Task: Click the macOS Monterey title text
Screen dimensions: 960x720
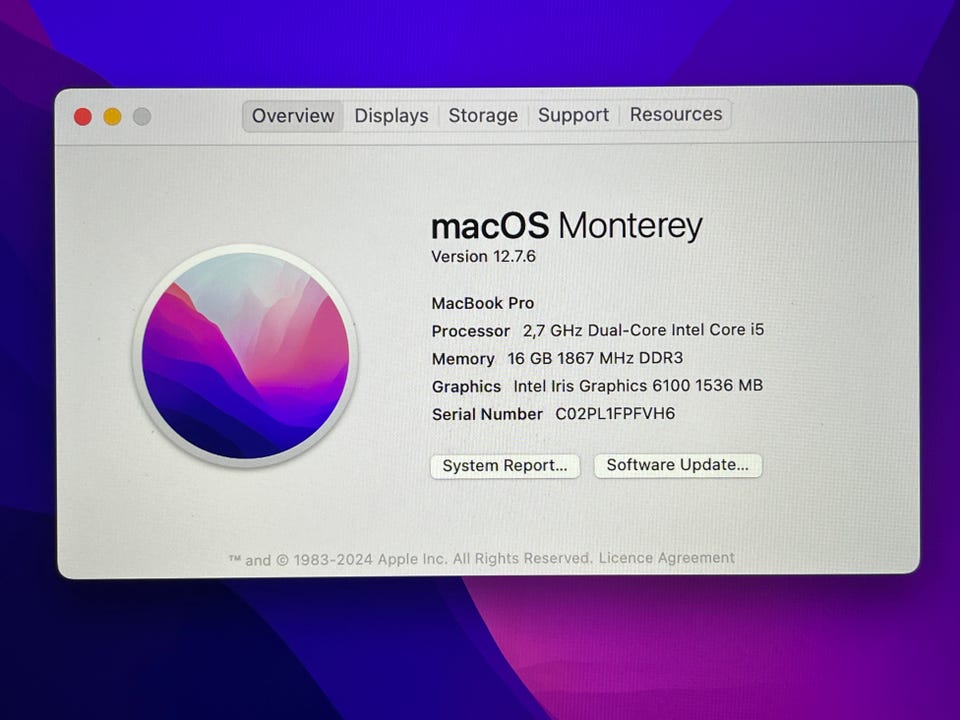Action: coord(566,225)
